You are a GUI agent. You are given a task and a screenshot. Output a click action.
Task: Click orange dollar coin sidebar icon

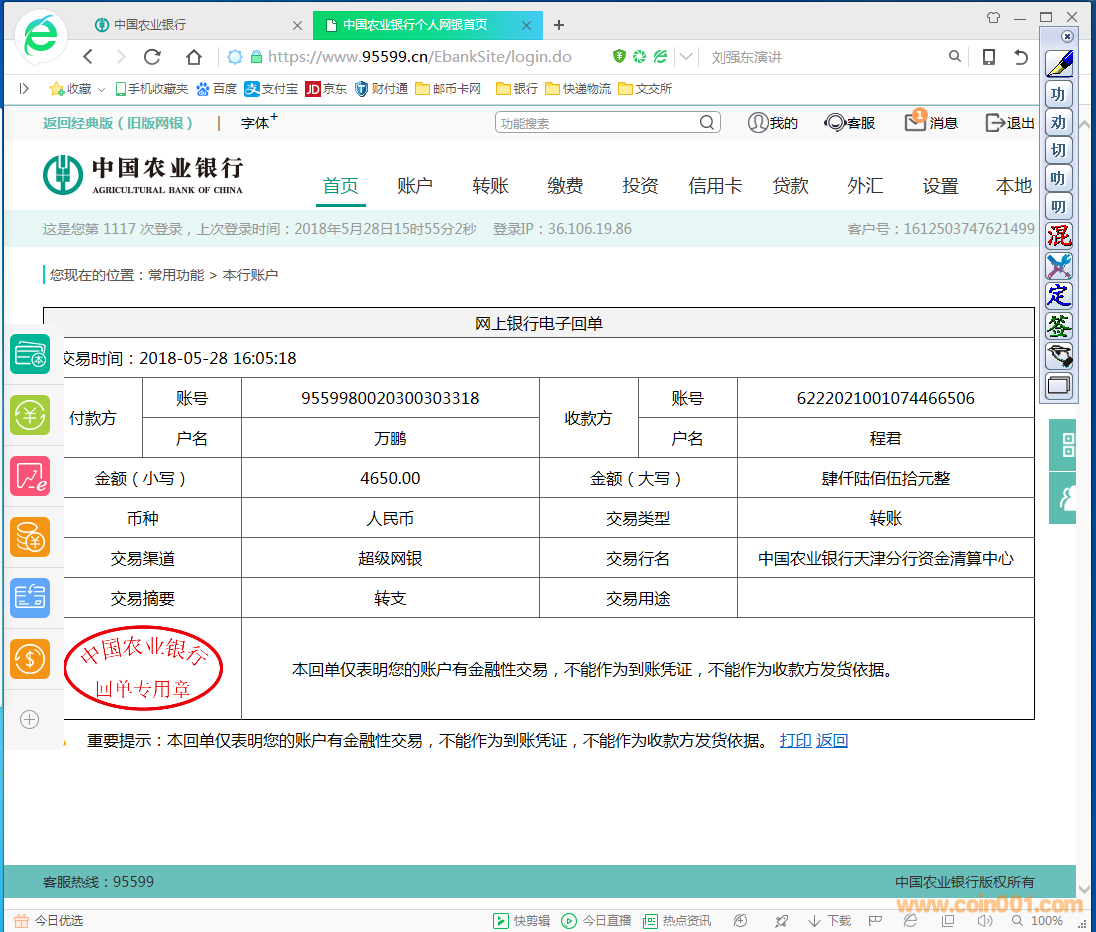tap(30, 659)
